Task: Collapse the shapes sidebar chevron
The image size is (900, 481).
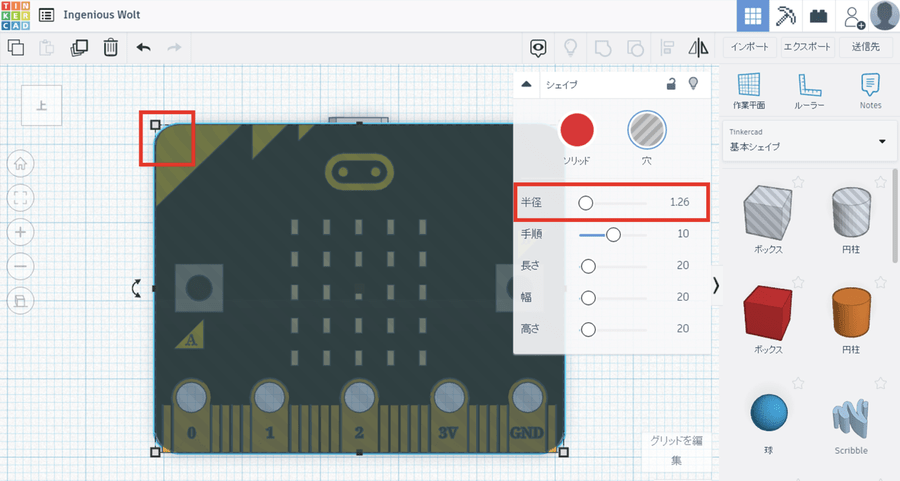Action: 716,285
